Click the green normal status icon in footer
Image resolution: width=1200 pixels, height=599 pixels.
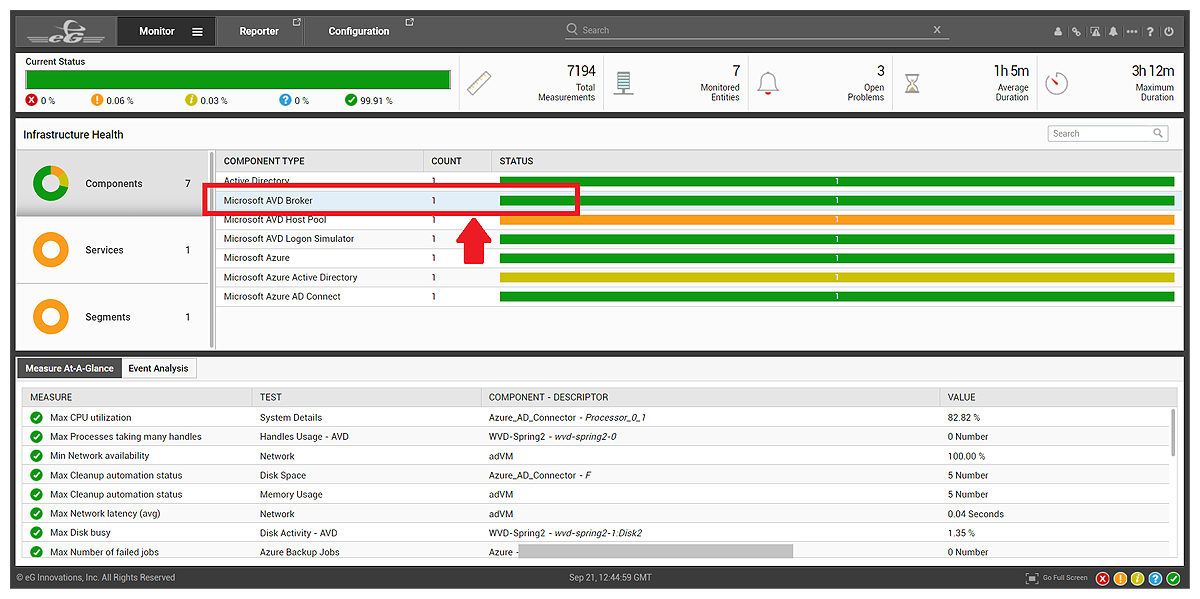1173,578
